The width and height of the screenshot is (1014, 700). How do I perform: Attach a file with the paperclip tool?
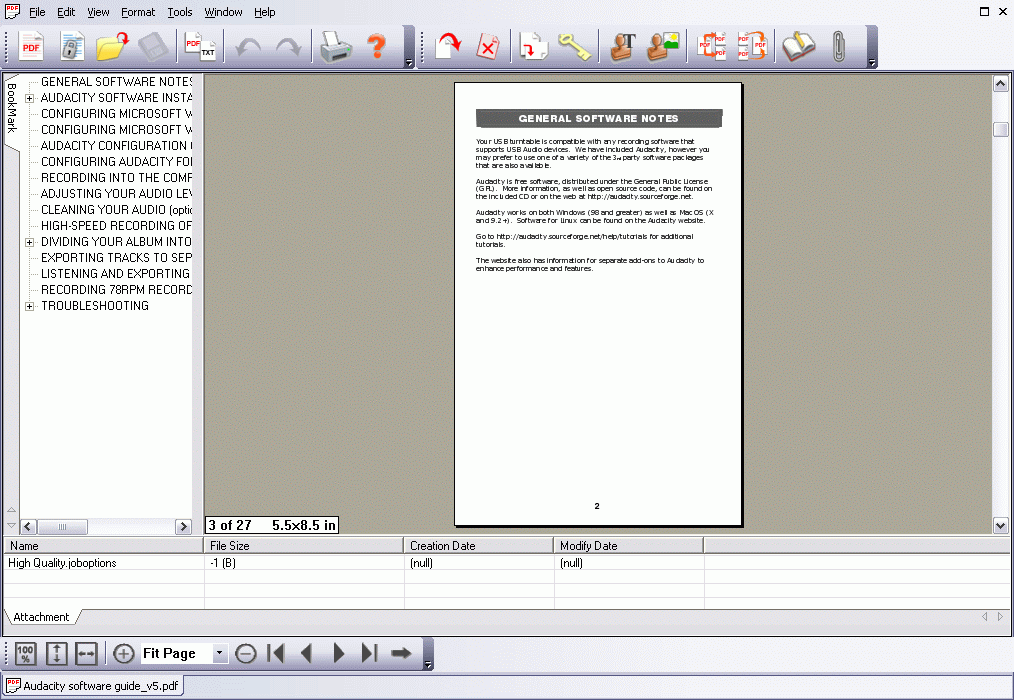838,46
